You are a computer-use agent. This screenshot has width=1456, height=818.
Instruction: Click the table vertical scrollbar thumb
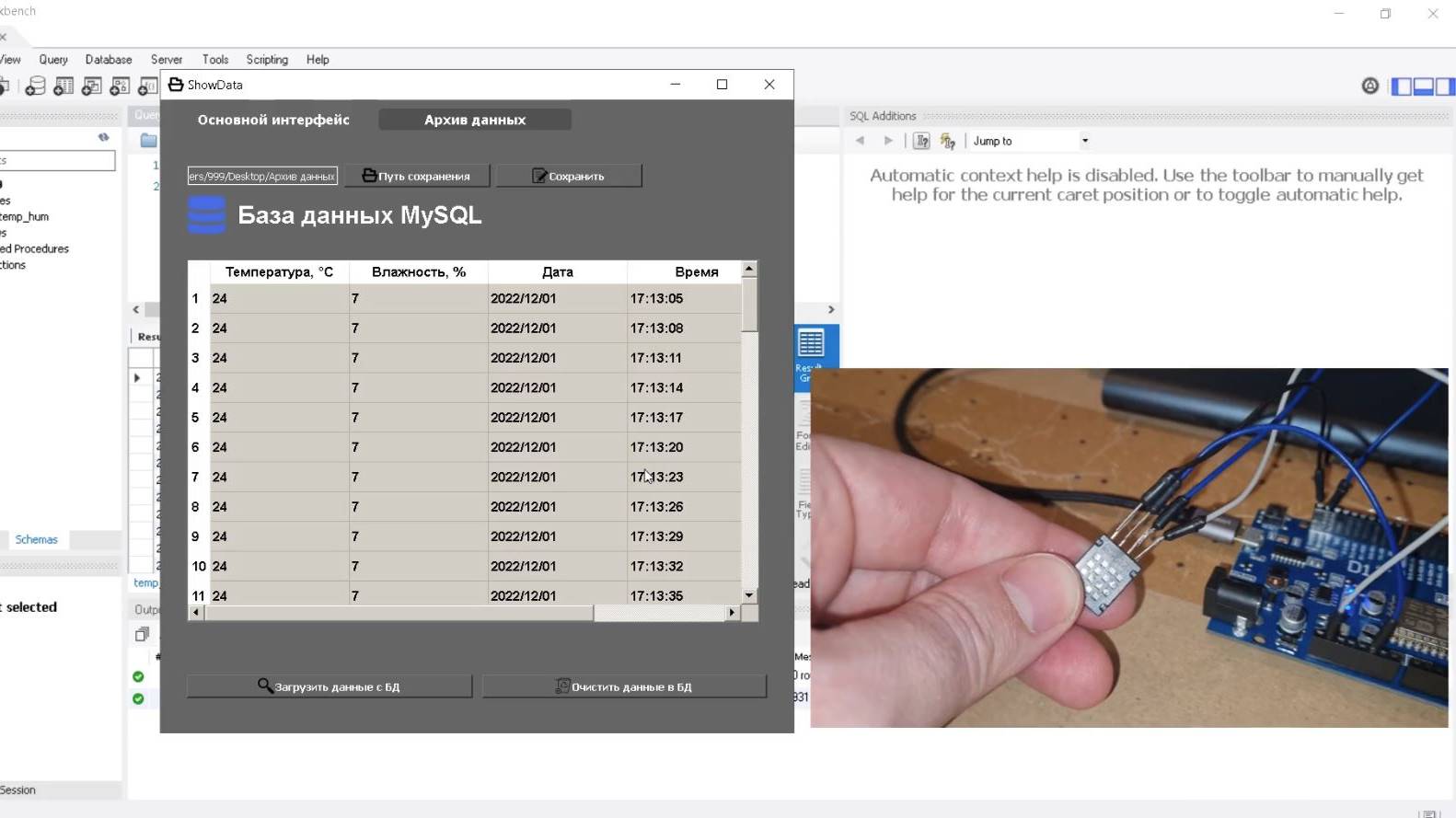(749, 304)
